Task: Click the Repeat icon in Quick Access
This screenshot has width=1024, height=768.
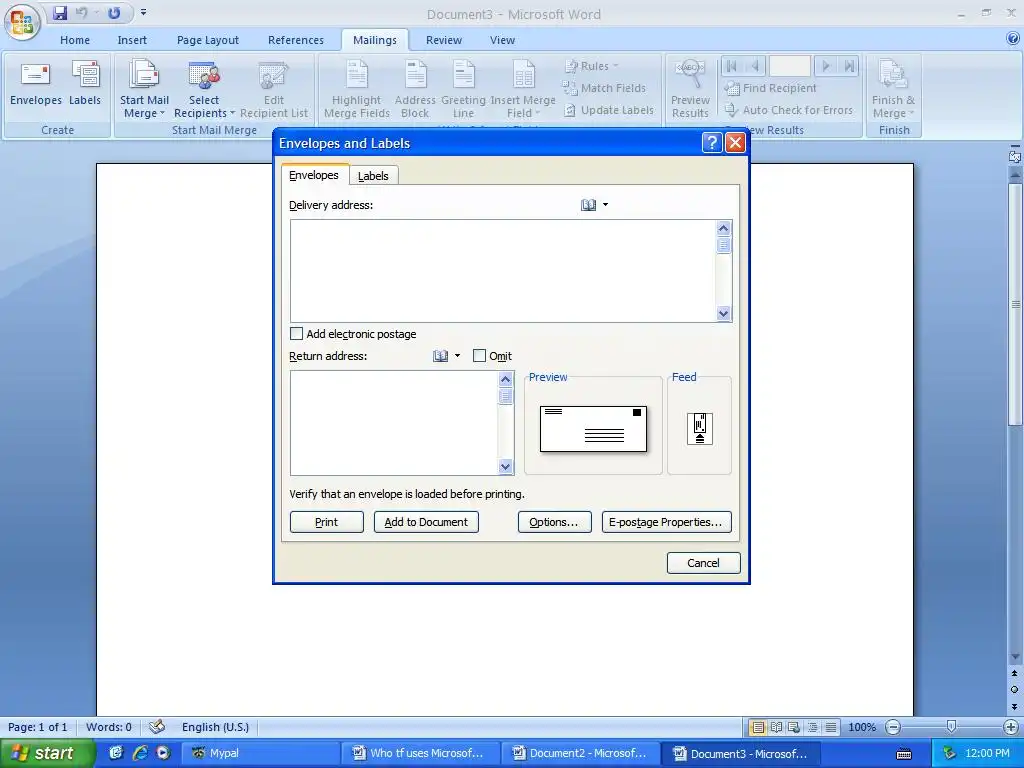Action: [x=114, y=12]
